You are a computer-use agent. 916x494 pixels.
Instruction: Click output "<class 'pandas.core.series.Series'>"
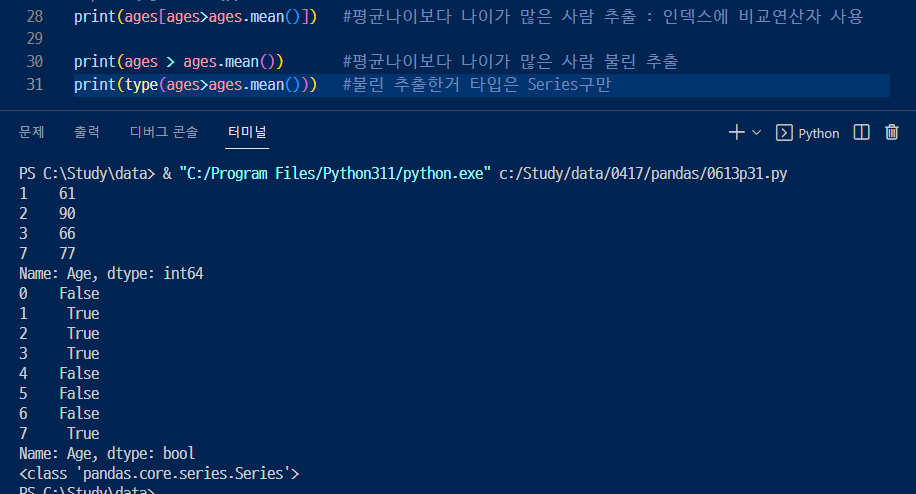click(x=159, y=473)
